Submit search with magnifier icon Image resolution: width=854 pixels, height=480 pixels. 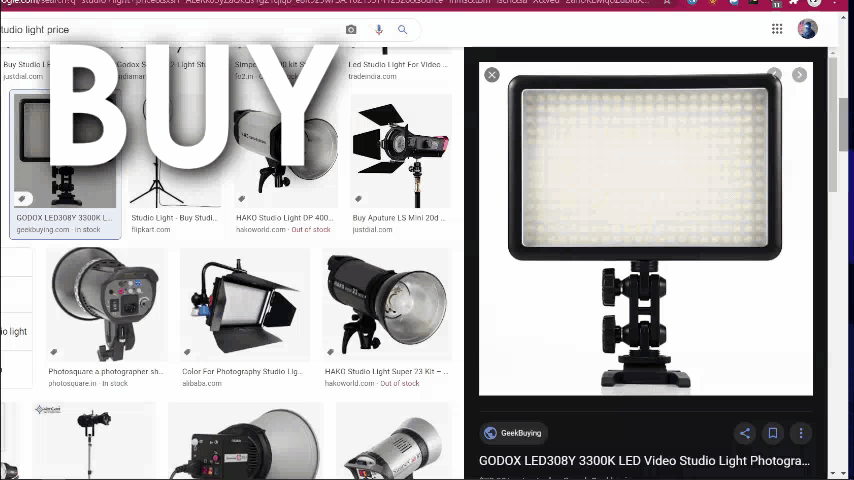pos(402,29)
